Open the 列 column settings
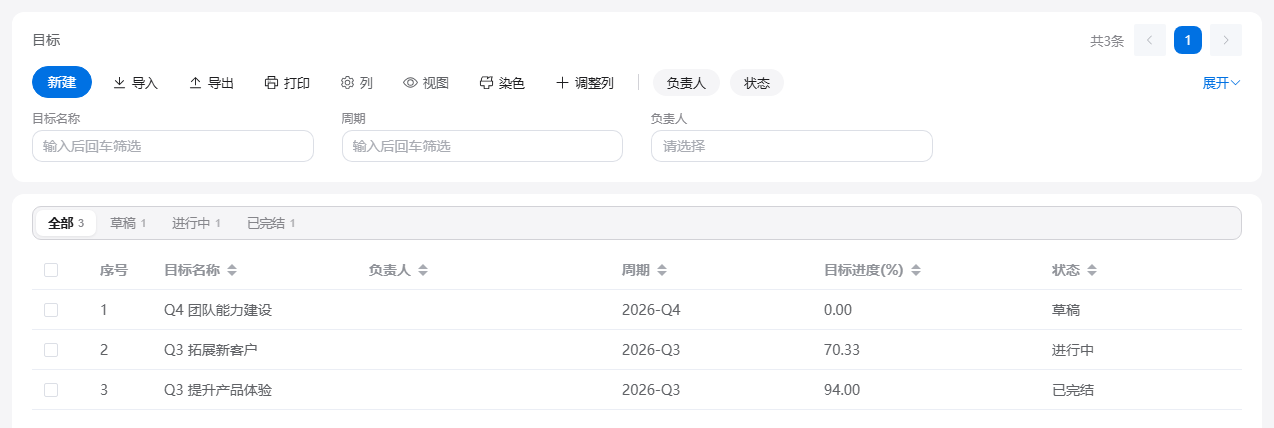 357,83
